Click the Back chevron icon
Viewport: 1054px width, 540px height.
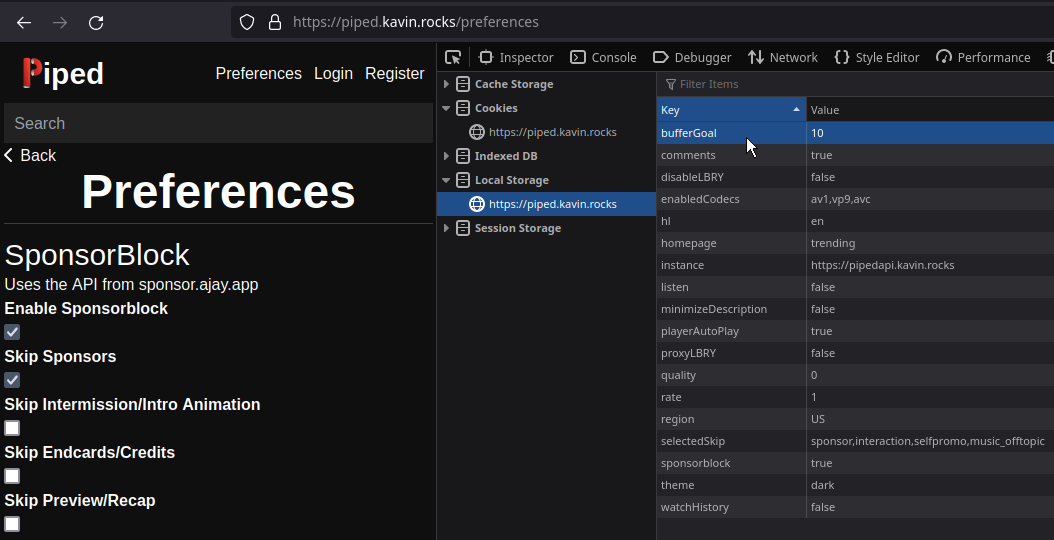point(9,155)
